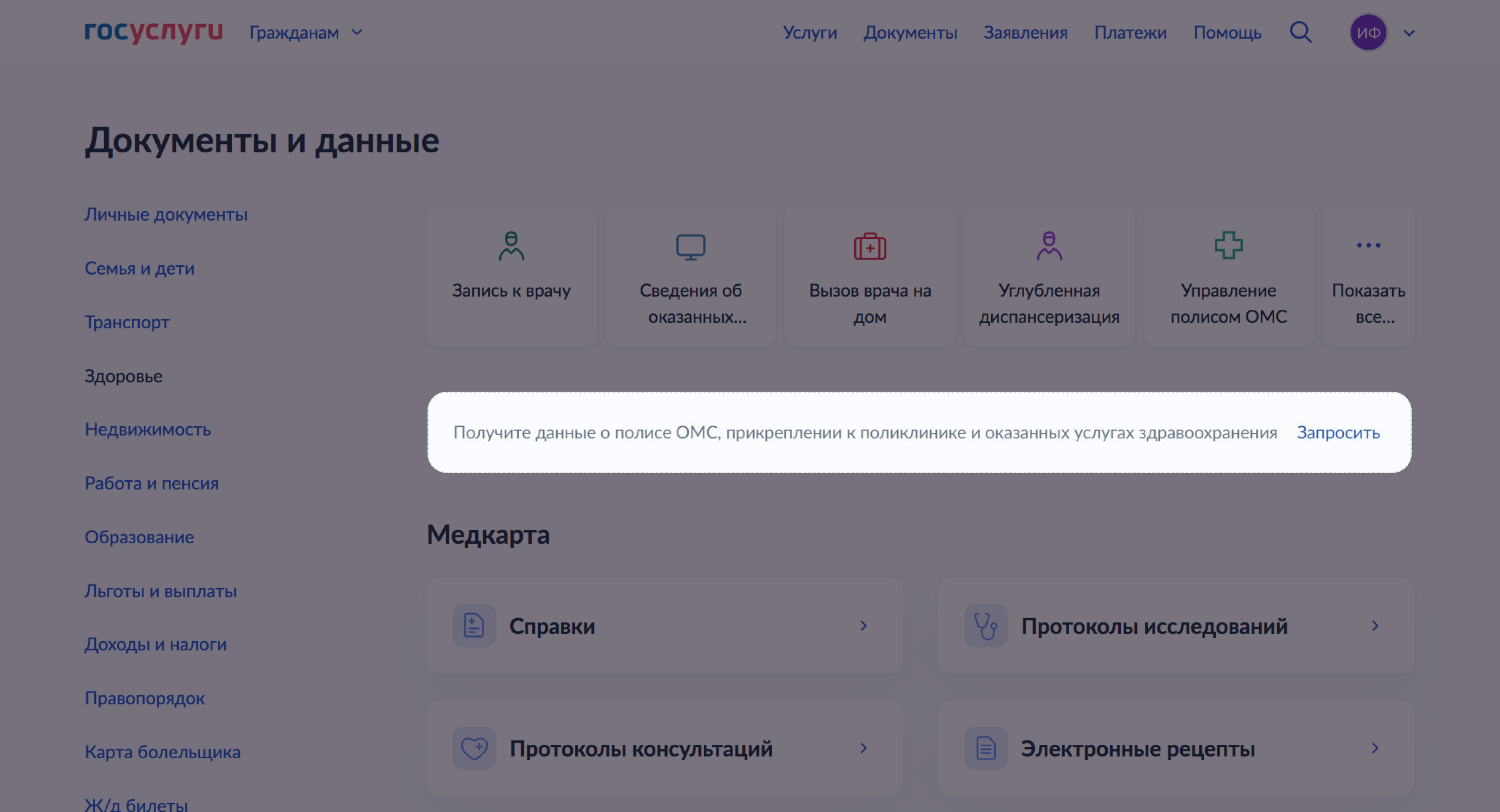The image size is (1500, 812).
Task: Click the Документы и данные heading
Action: 262,141
